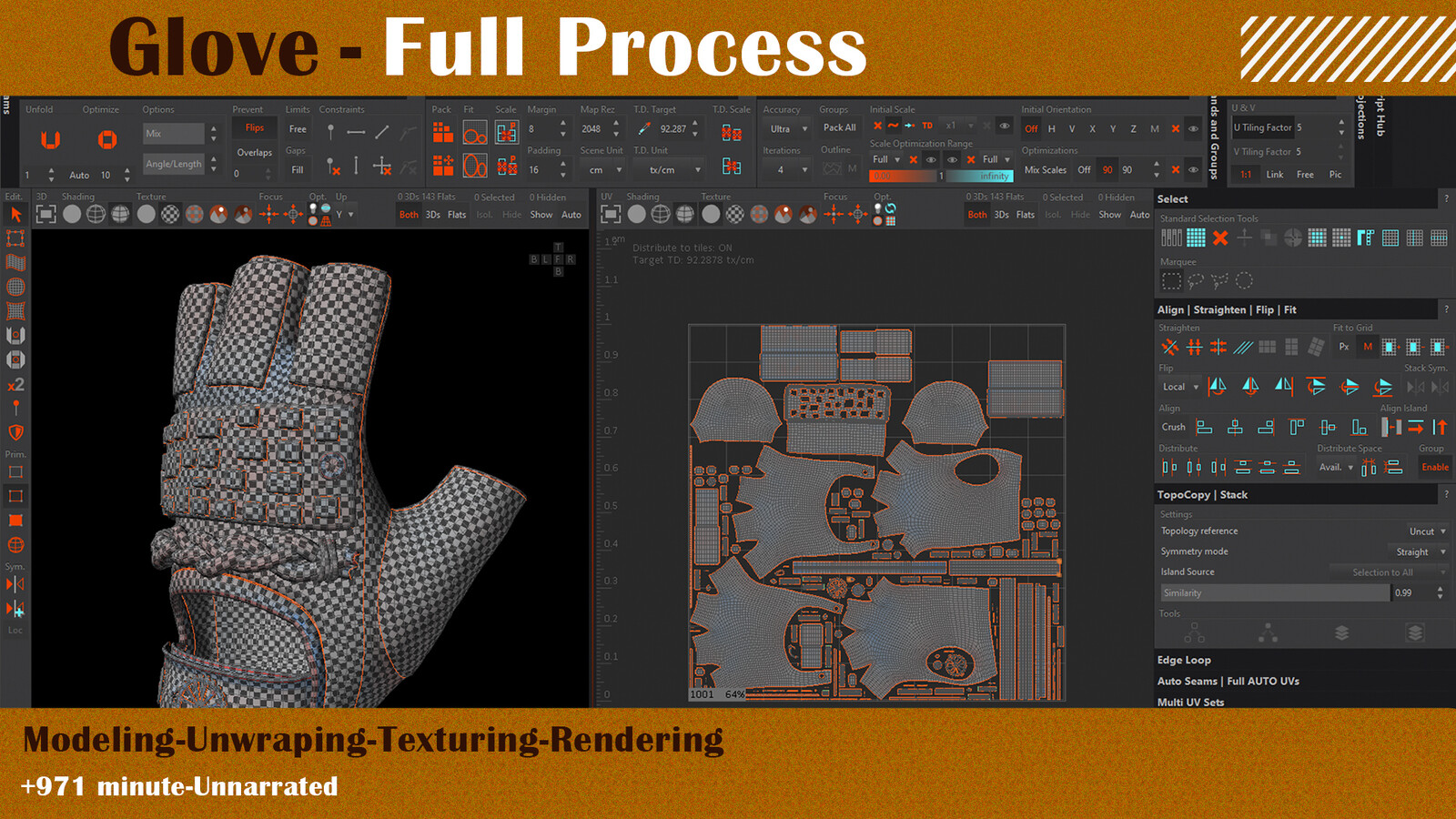Adjust the Similarity slider
Image resolution: width=1456 pixels, height=819 pixels.
[x=1275, y=593]
